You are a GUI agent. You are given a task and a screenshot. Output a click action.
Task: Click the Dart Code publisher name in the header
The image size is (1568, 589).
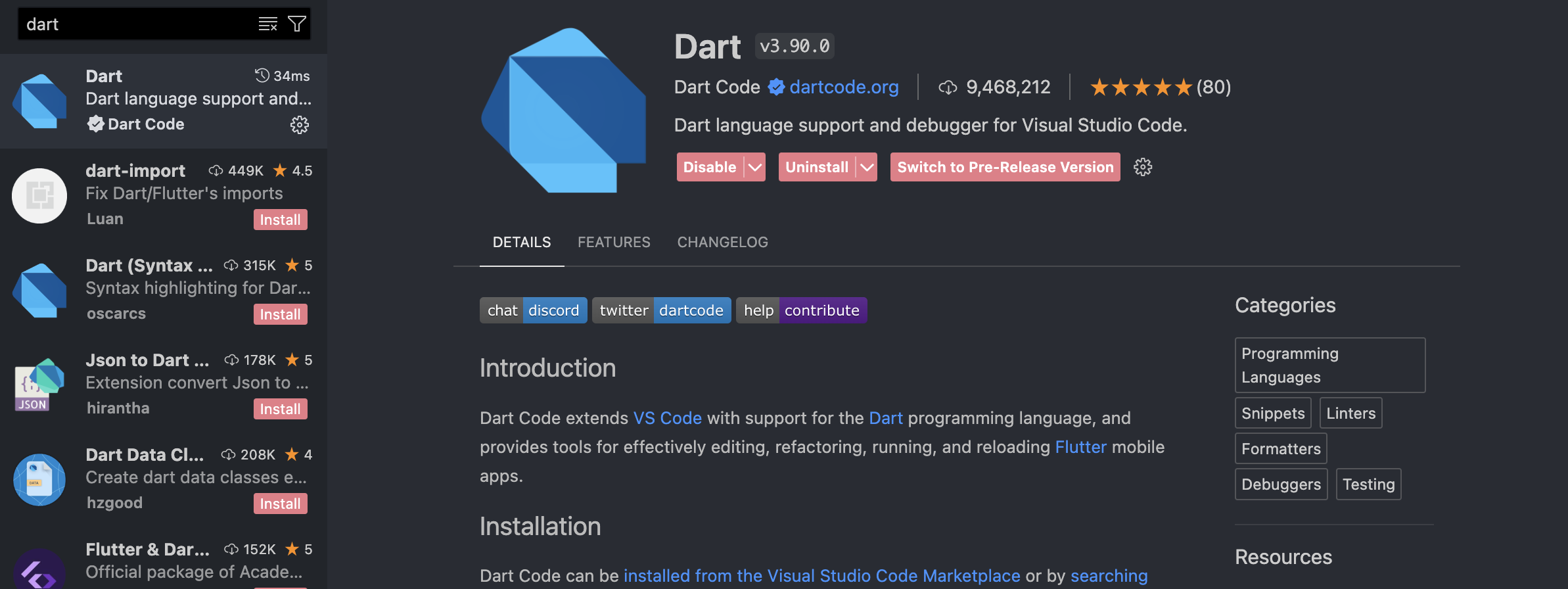(x=717, y=87)
